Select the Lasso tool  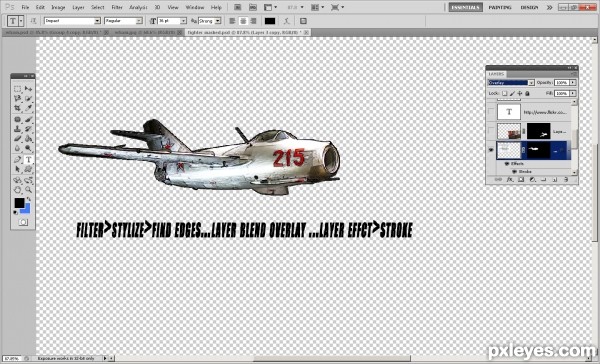[x=18, y=98]
